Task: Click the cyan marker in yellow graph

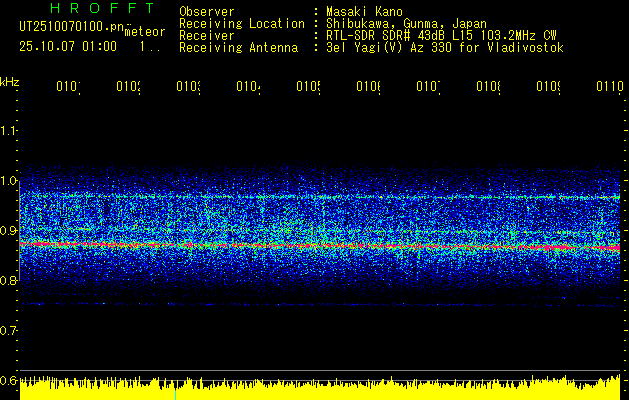Action: tap(175, 395)
